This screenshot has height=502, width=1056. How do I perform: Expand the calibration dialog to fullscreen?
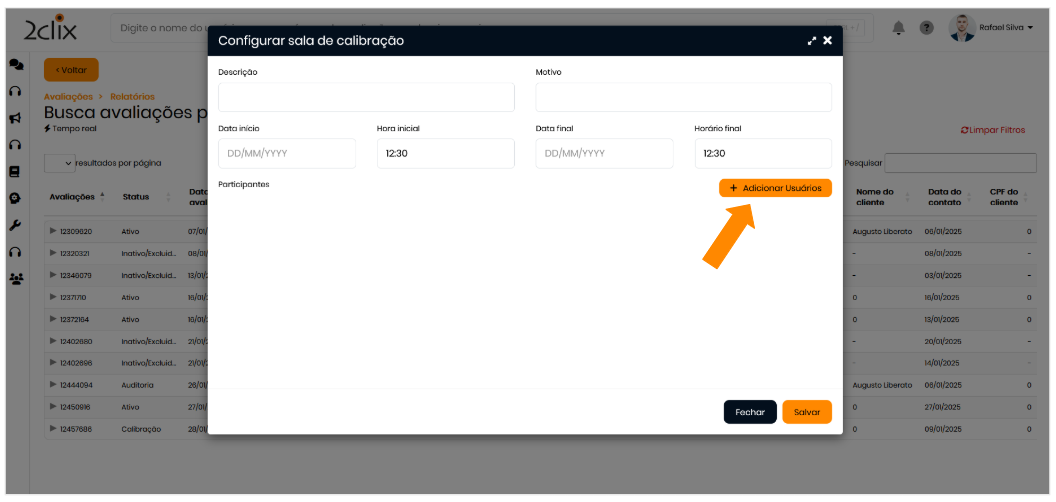812,41
